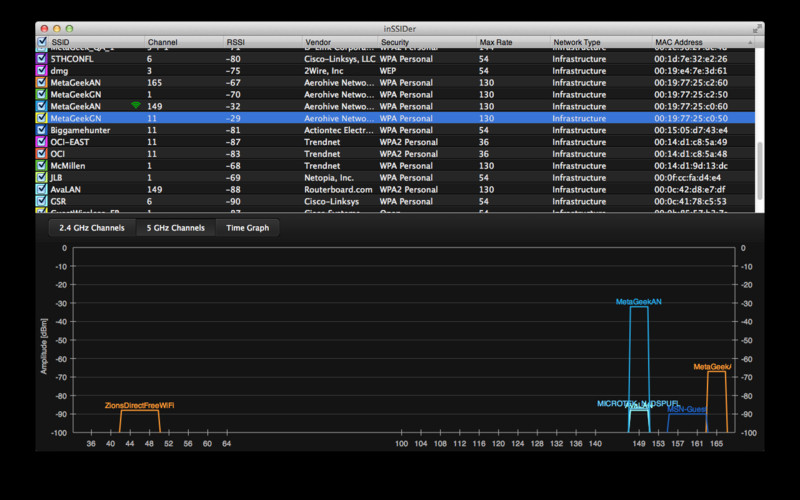Image resolution: width=800 pixels, height=500 pixels.
Task: Uncheck the dmg network checkbox
Action: (41, 70)
